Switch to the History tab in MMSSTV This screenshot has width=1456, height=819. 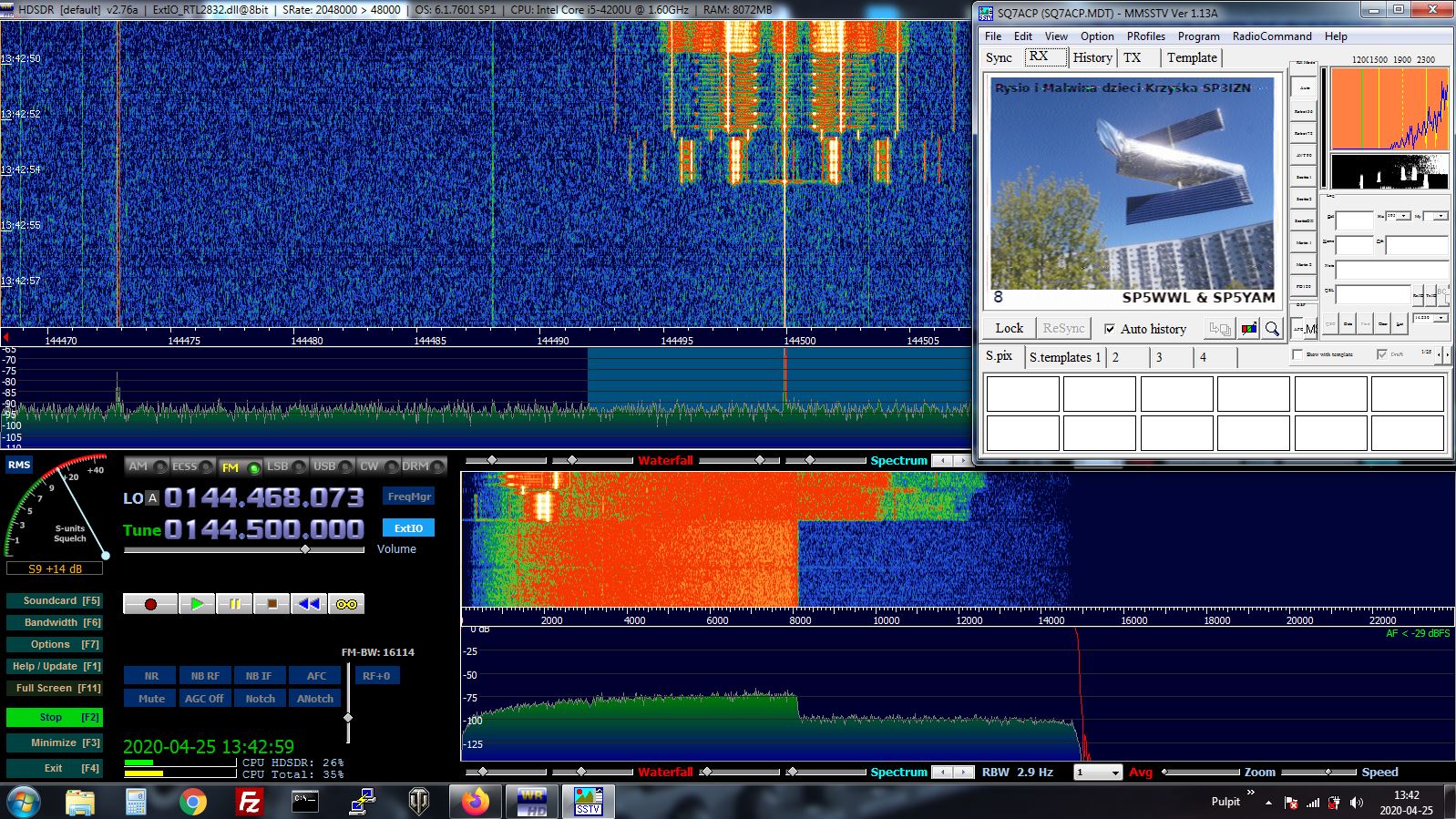[1092, 57]
